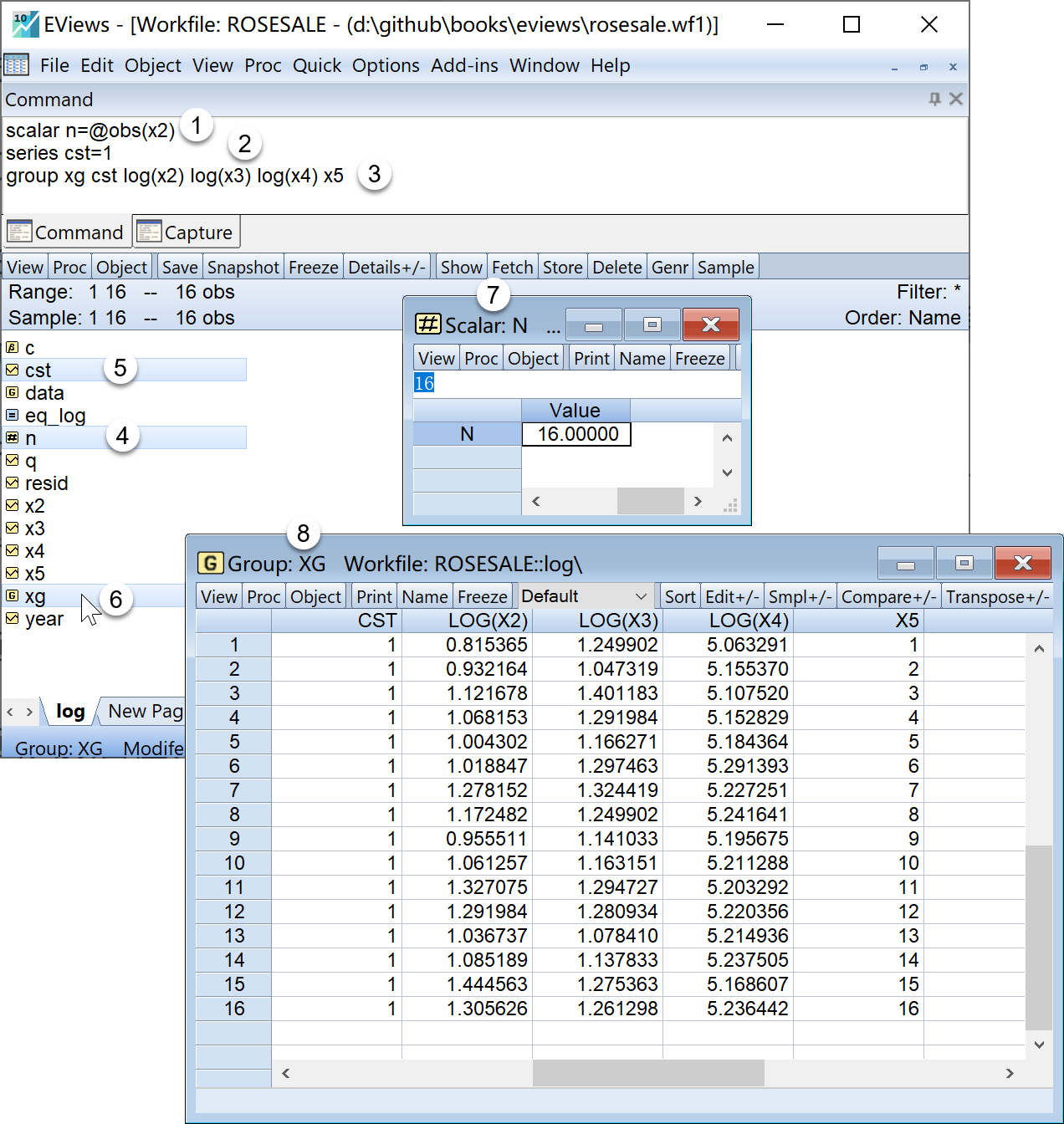Click the xg group object icon

12,595
